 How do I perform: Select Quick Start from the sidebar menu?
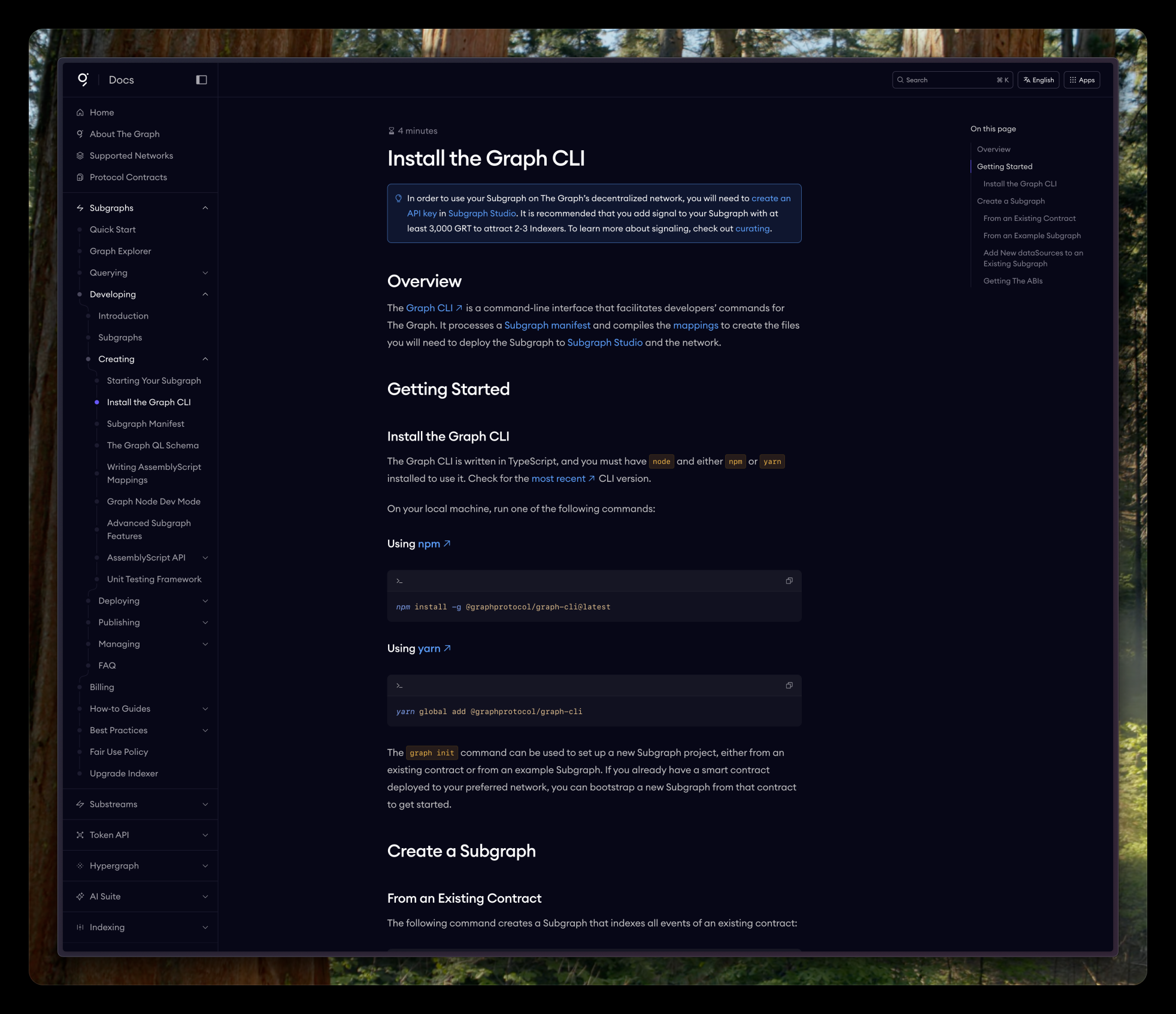[113, 229]
